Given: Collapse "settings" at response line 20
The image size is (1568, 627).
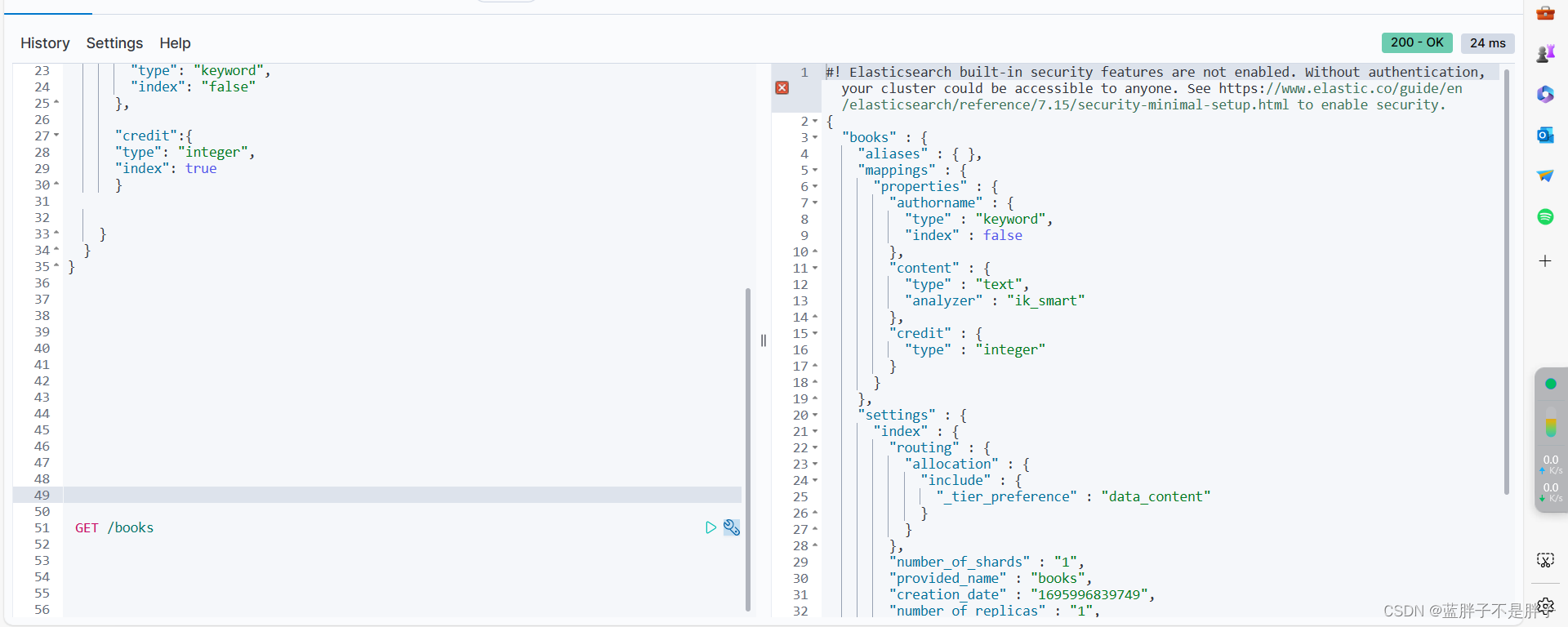Looking at the screenshot, I should tap(815, 415).
